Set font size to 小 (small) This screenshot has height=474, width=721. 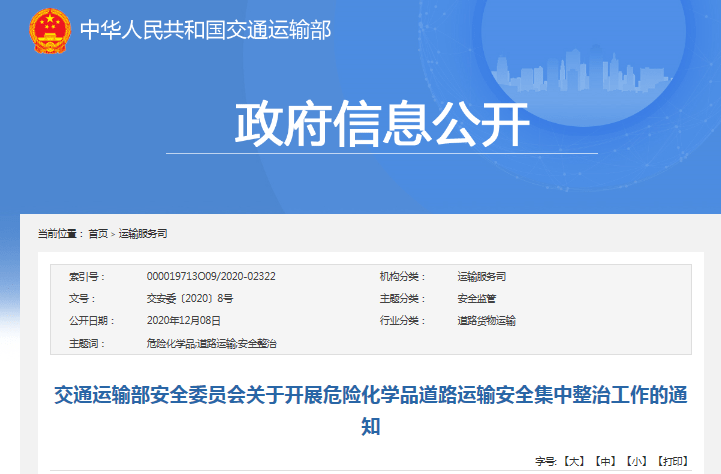tap(636, 461)
